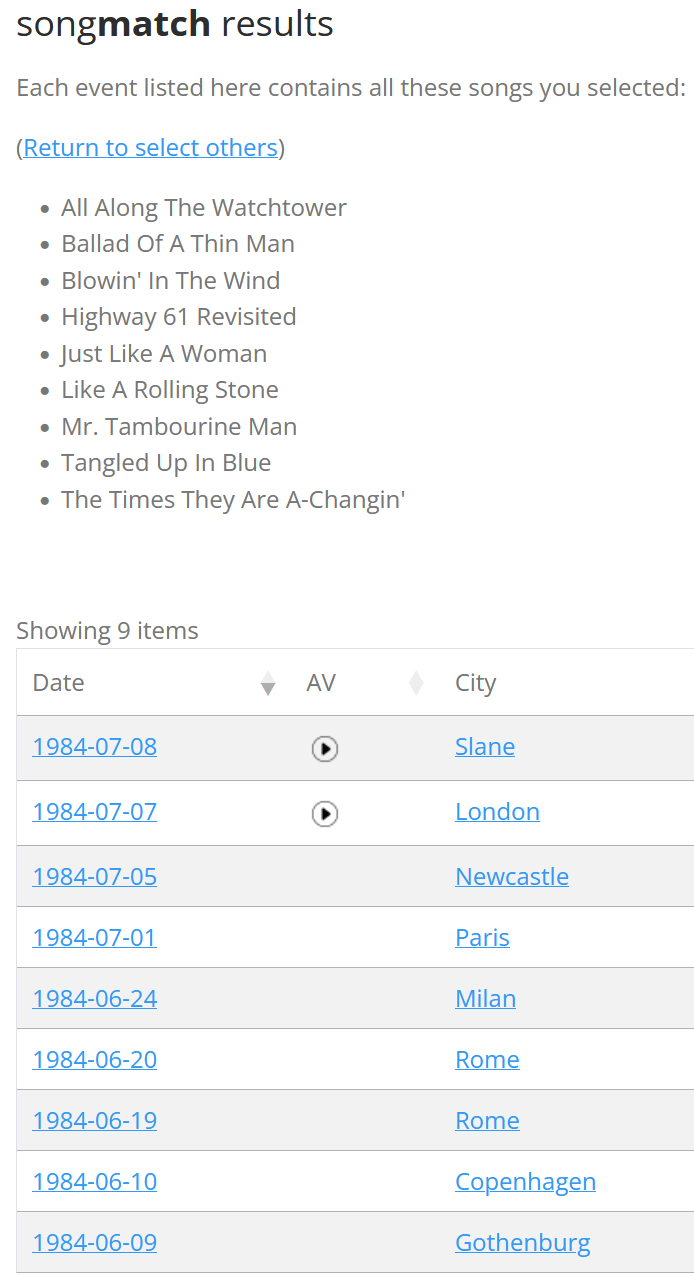694x1276 pixels.
Task: Sort table by AV column arrows
Action: point(416,684)
